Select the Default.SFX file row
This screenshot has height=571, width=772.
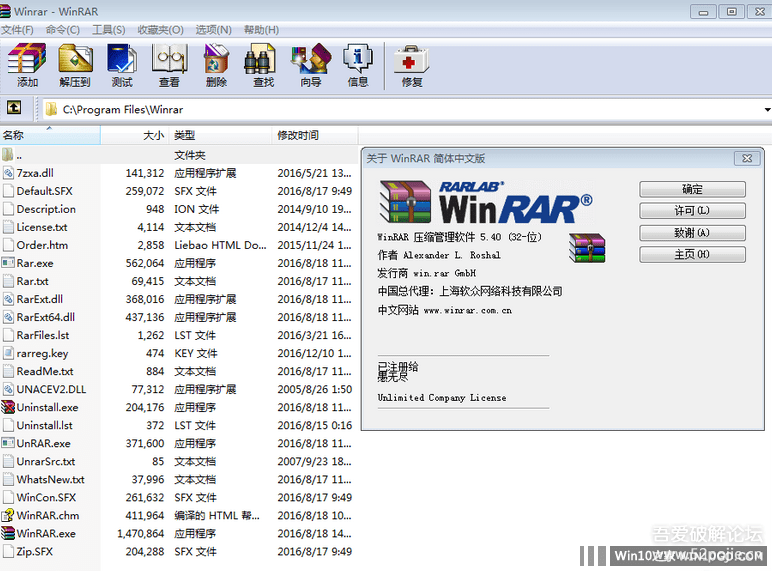click(179, 191)
